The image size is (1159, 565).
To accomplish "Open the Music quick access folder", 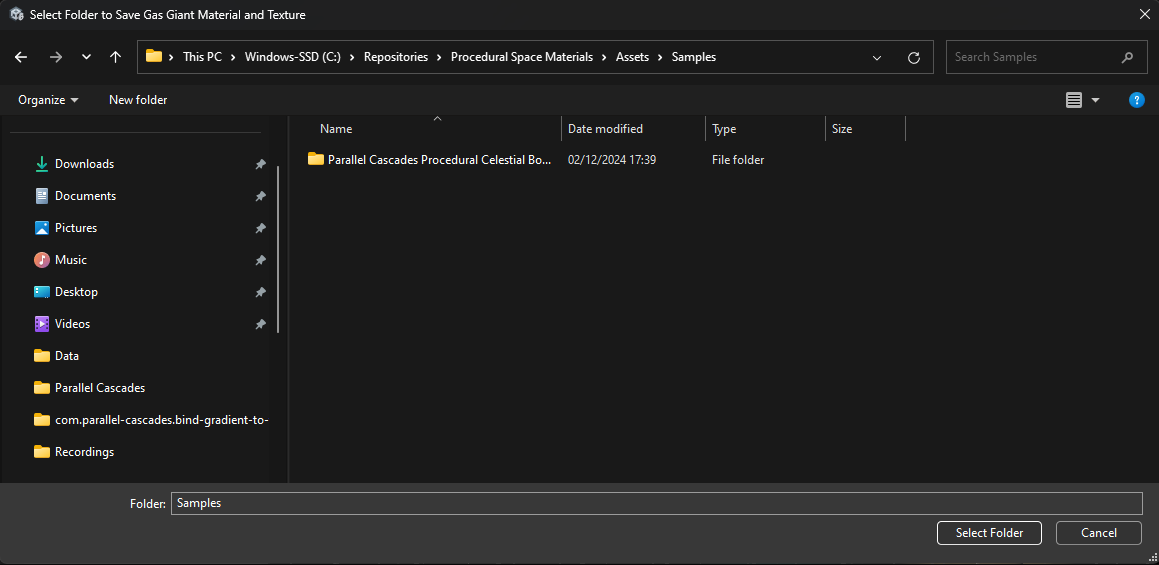I will 70,260.
